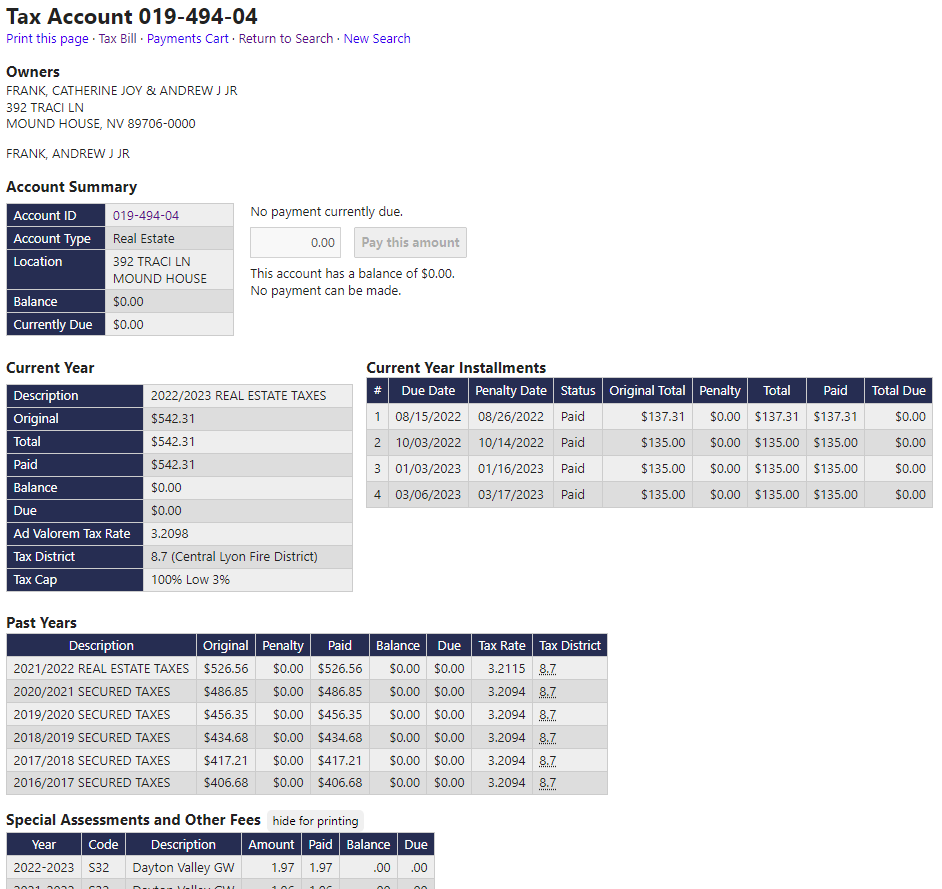Open account ID 019-494-04 link
This screenshot has height=889, width=942.
pos(146,216)
